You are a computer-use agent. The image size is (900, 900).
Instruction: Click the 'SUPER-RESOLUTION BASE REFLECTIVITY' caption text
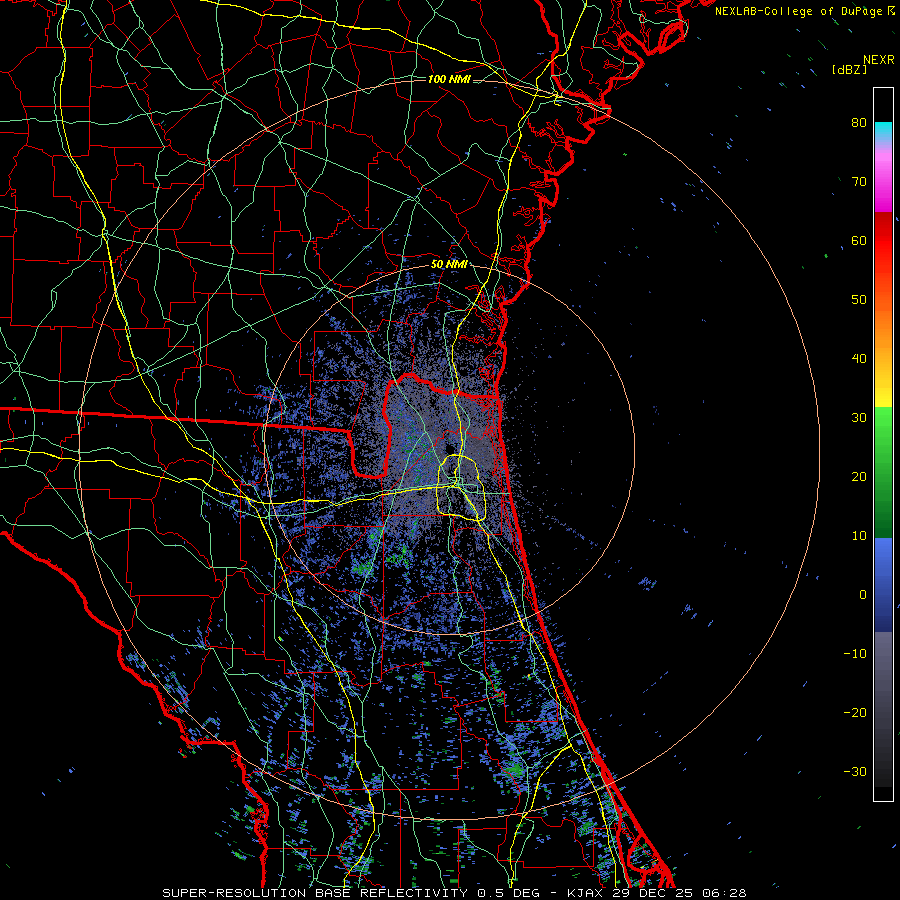(315, 893)
